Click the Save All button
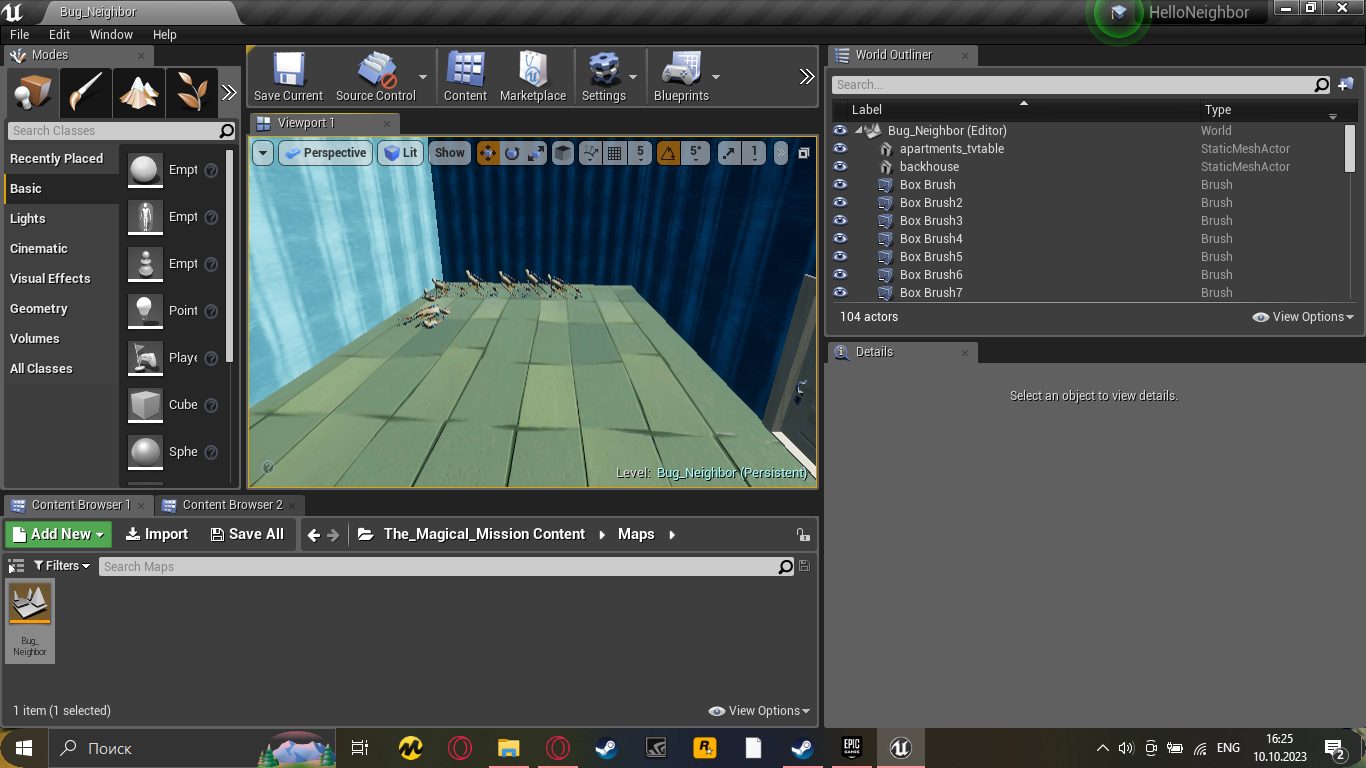Viewport: 1366px width, 768px height. 247,534
